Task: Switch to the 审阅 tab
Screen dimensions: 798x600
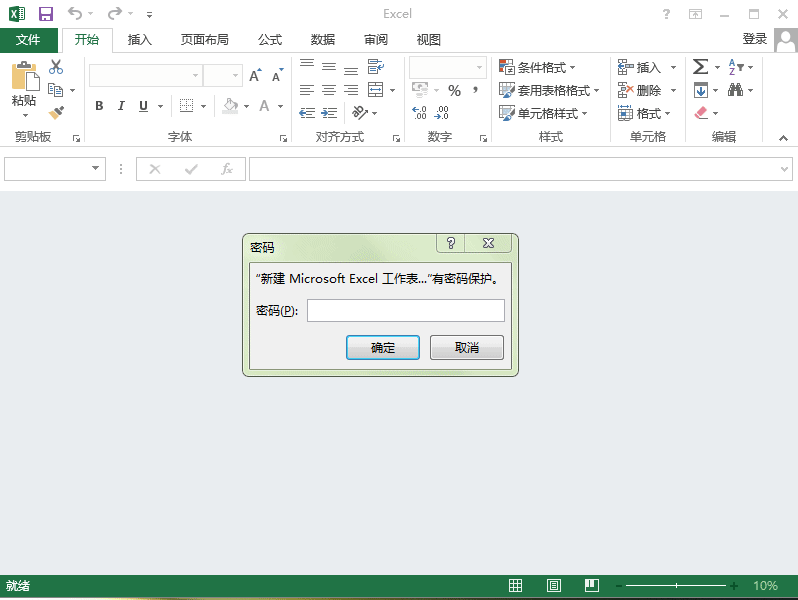Action: [376, 40]
